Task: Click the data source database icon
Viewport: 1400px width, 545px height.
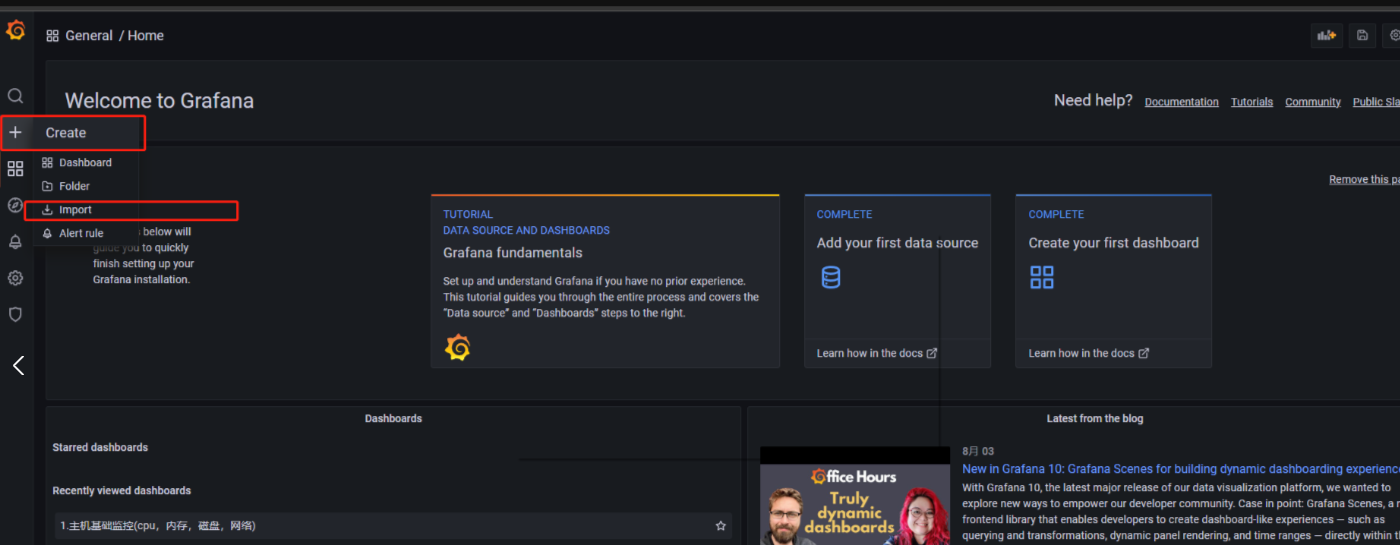Action: [x=831, y=277]
